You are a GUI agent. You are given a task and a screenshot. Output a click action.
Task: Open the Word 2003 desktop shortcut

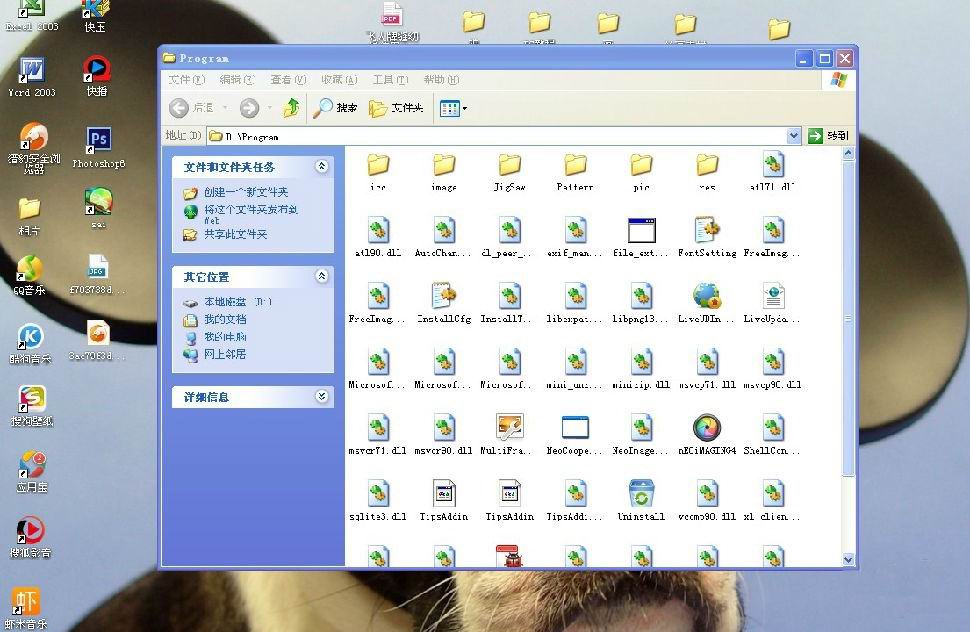[32, 73]
